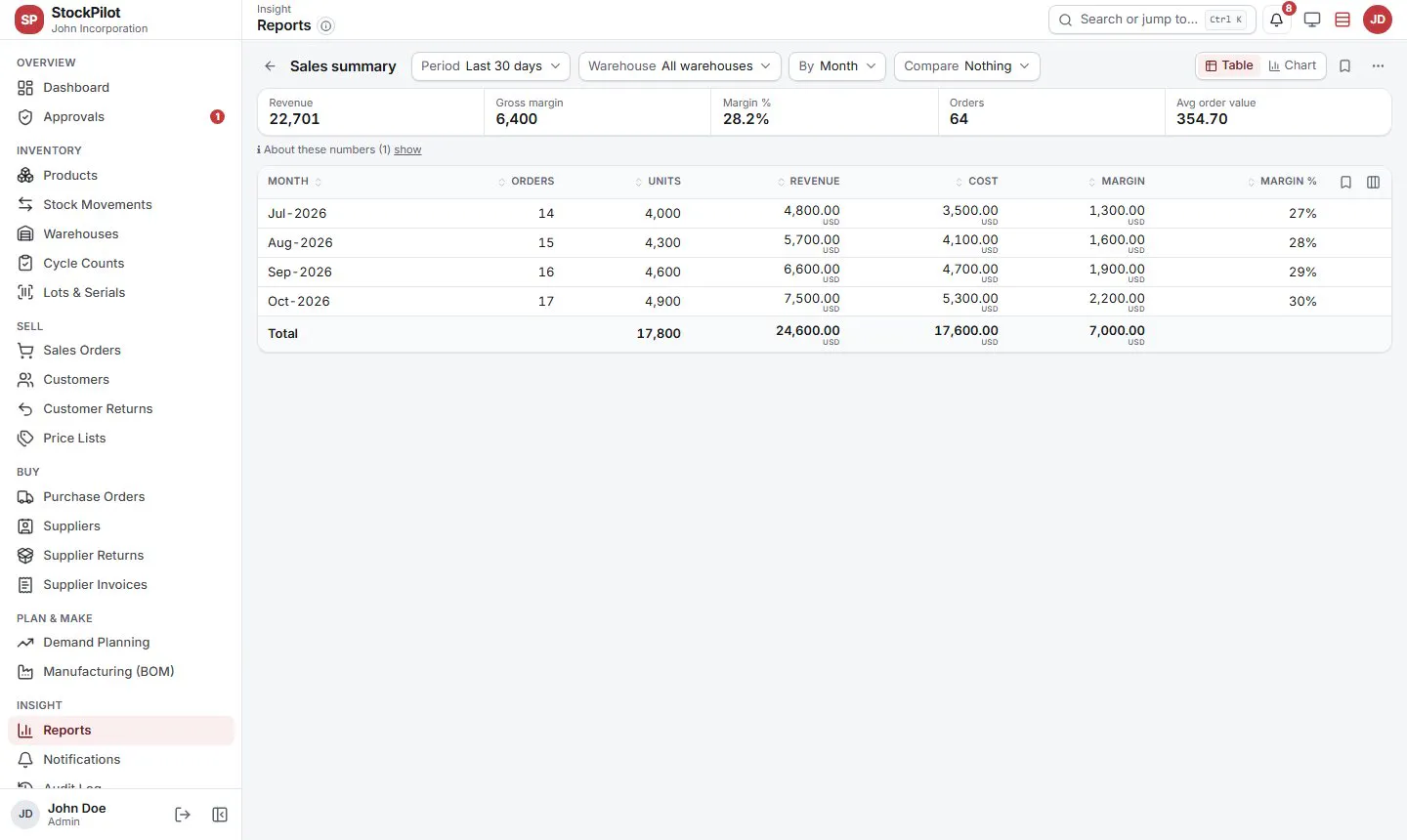Click the Oct-2026 row month cell
The height and width of the screenshot is (840, 1407).
[299, 302]
